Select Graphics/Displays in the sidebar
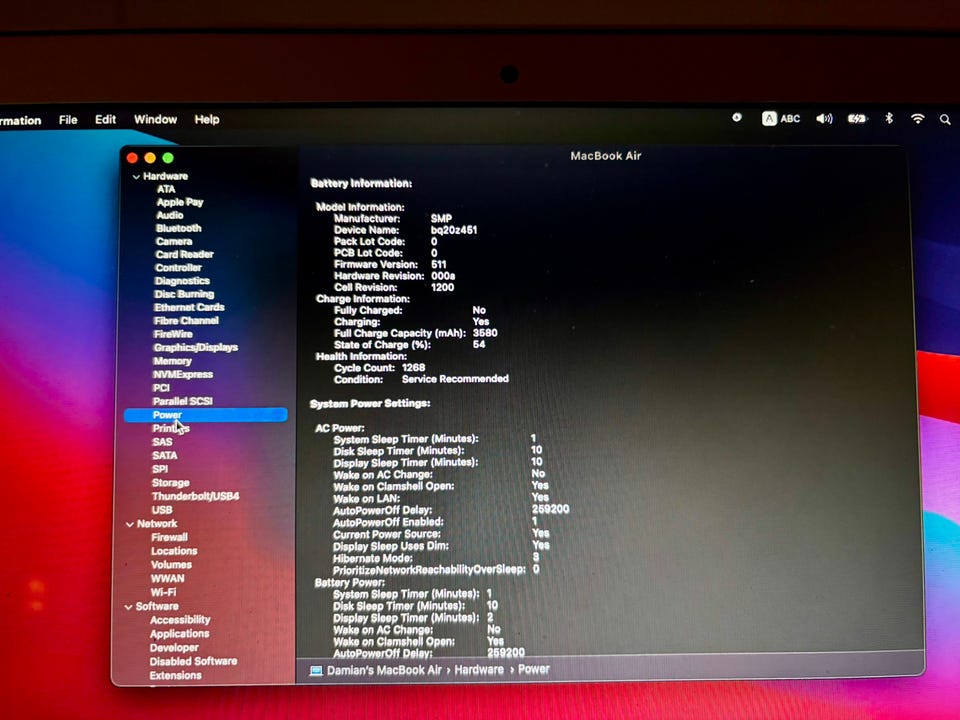The image size is (960, 720). pos(196,348)
